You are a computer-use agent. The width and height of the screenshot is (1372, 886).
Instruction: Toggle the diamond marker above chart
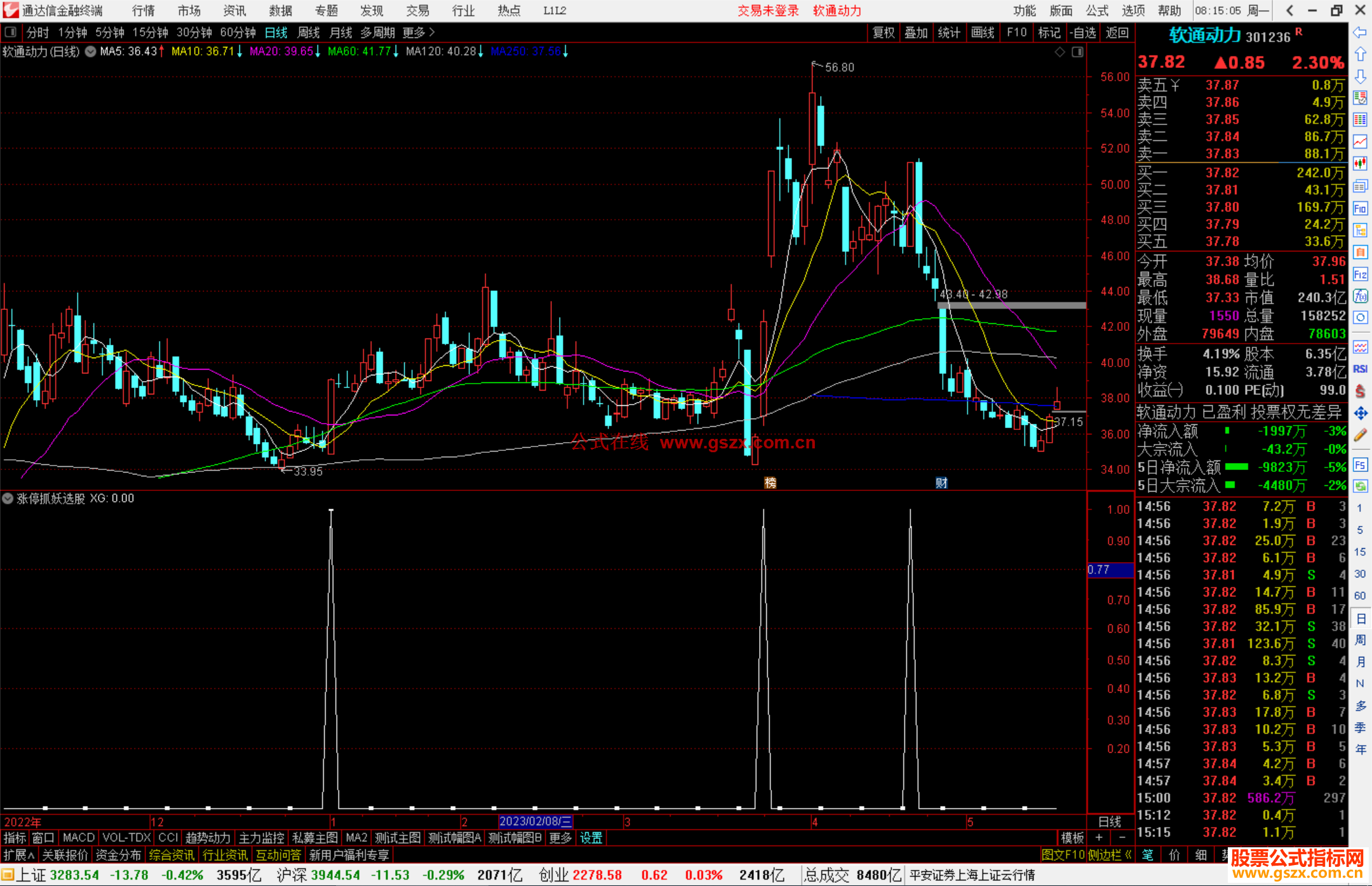pos(1059,52)
